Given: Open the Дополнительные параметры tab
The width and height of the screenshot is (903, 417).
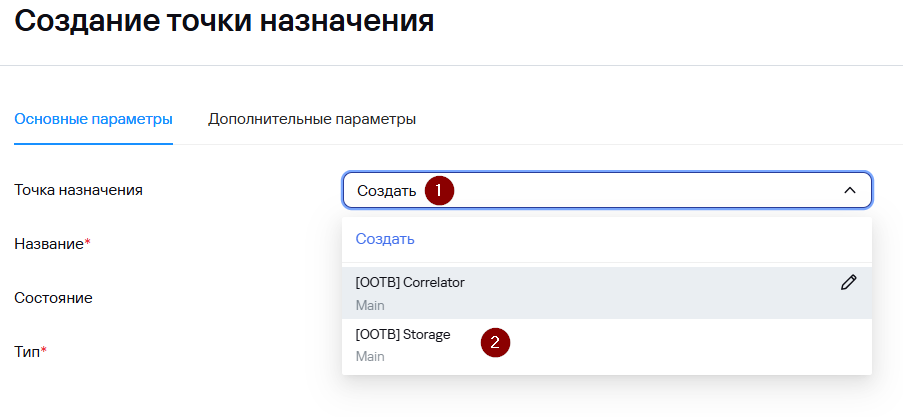Looking at the screenshot, I should pyautogui.click(x=312, y=119).
